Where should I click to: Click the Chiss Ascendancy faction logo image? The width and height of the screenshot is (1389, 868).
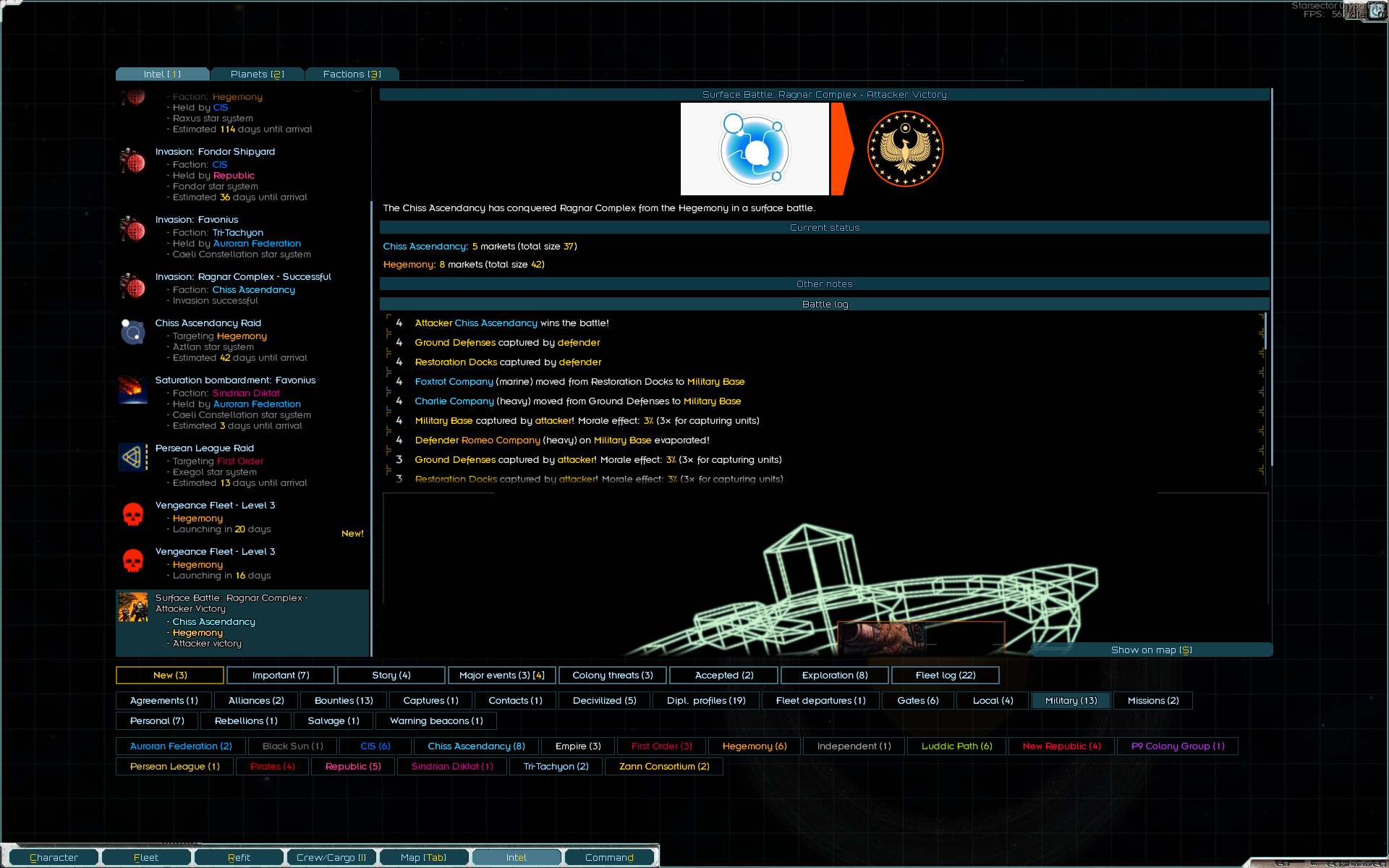[755, 149]
